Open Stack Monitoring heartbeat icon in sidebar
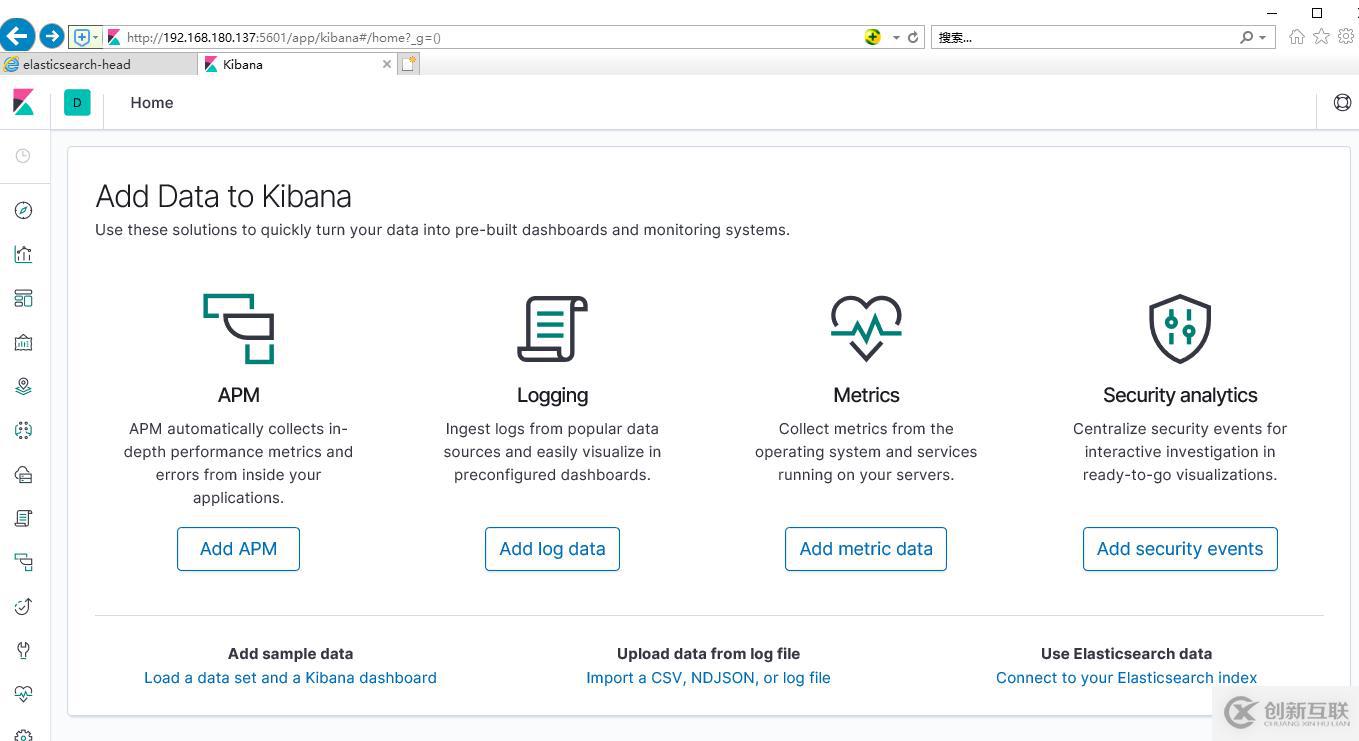 click(23, 694)
